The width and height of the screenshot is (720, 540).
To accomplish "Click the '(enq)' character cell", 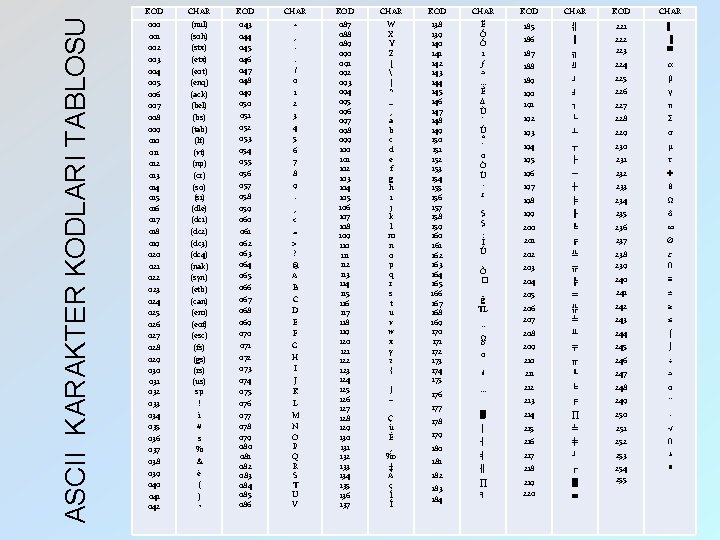I will click(199, 83).
